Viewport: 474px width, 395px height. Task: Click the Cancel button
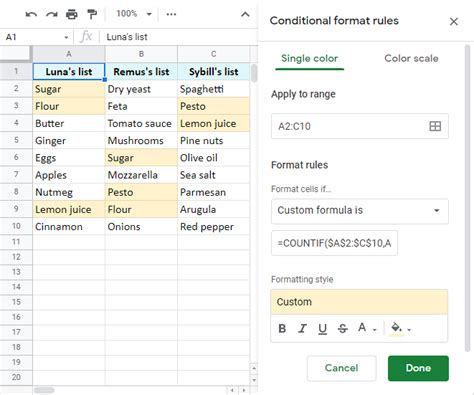342,368
